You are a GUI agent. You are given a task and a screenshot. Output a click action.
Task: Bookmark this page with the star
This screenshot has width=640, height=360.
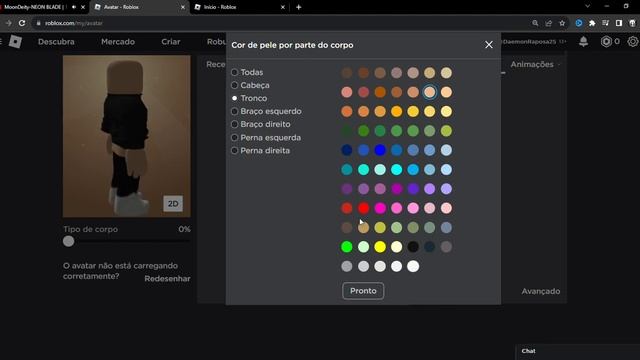562,23
